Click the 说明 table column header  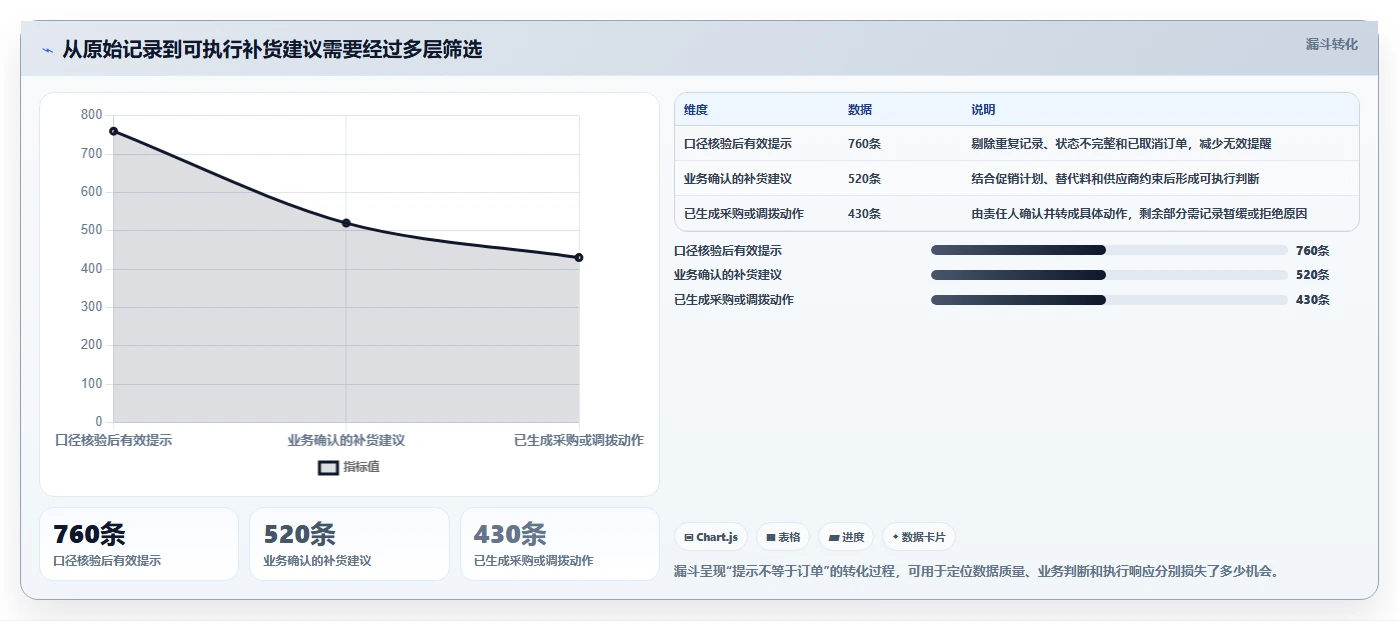point(983,110)
